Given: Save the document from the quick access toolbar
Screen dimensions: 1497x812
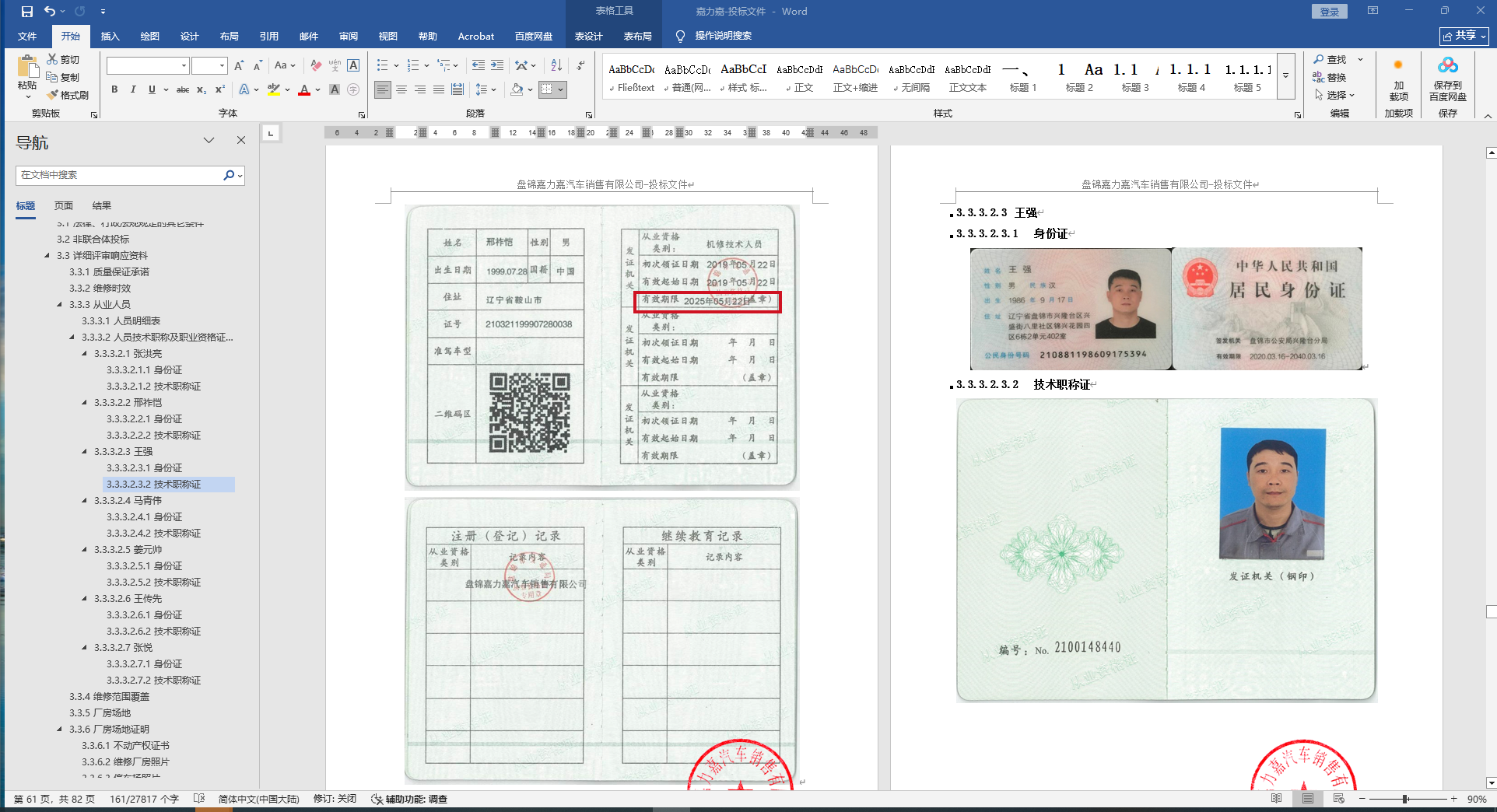Looking at the screenshot, I should [27, 12].
